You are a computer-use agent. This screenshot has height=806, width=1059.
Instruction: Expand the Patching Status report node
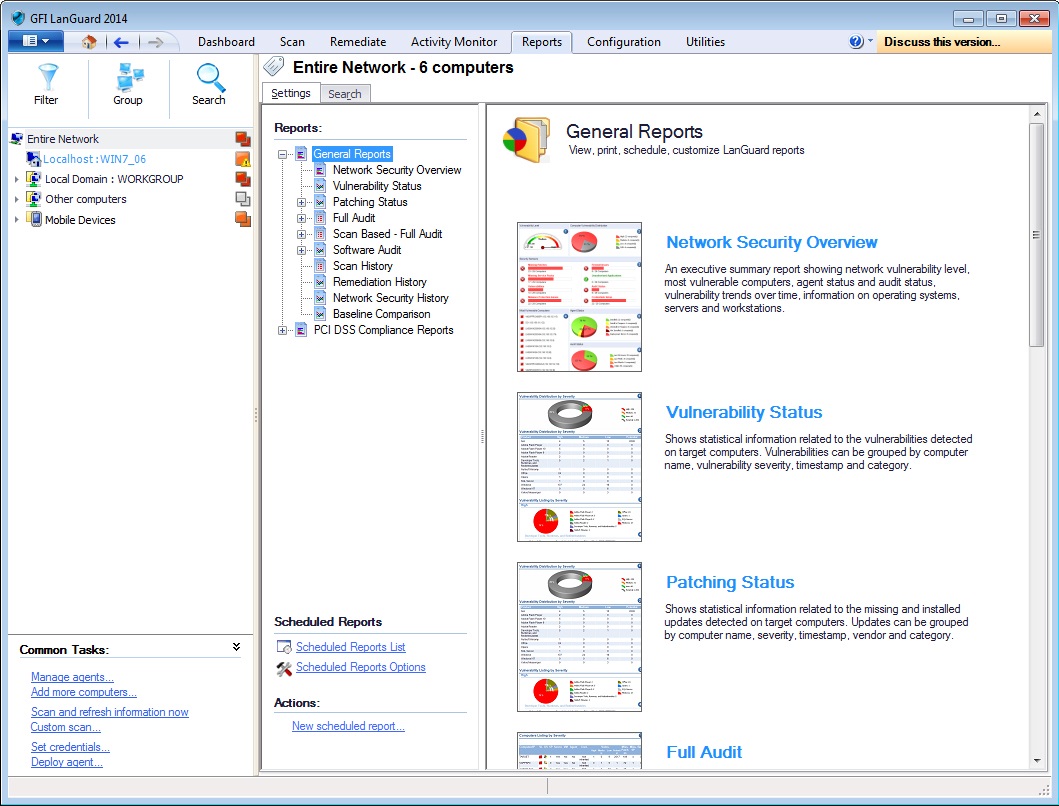[301, 202]
